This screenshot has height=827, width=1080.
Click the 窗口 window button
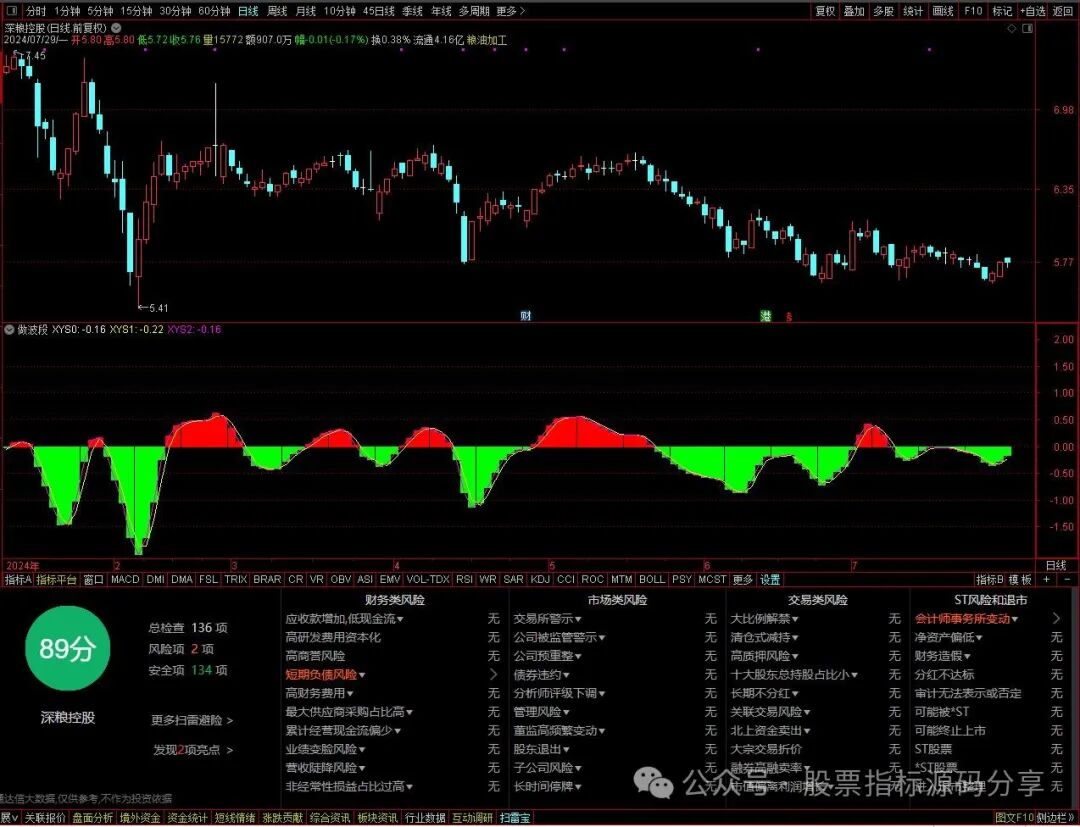coord(94,580)
